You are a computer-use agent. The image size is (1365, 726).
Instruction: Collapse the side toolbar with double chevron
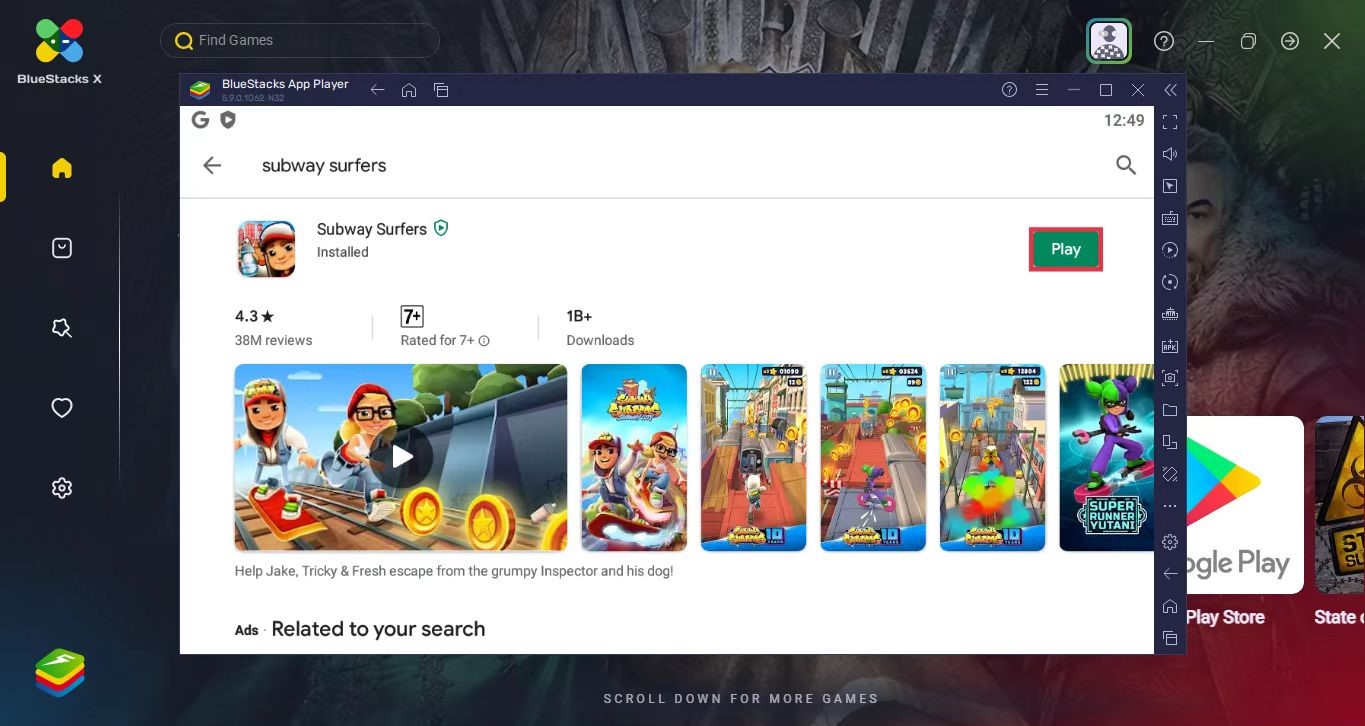click(x=1170, y=90)
